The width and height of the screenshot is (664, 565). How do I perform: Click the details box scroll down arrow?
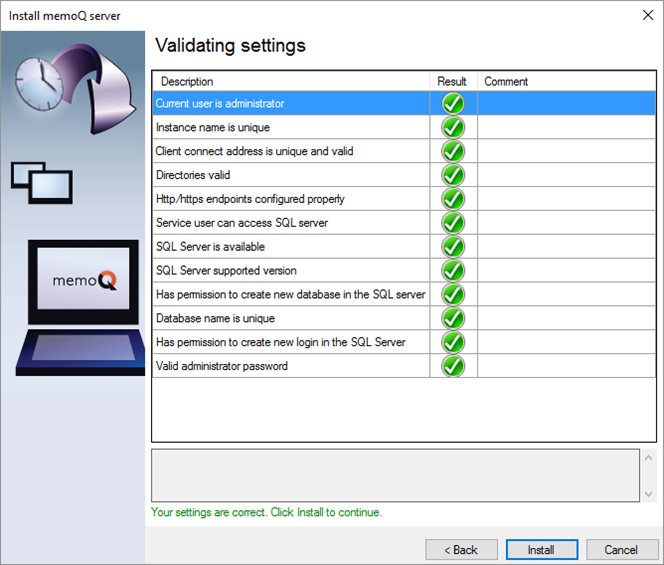(648, 494)
